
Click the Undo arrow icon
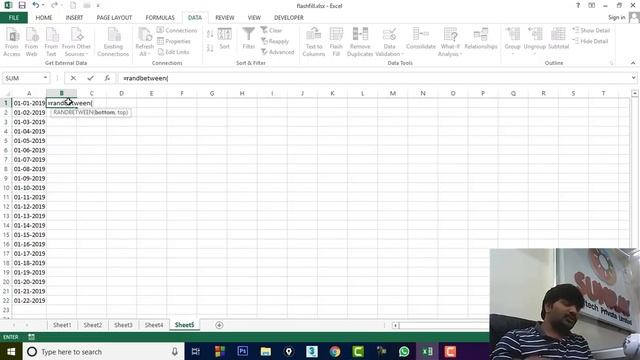(x=36, y=5)
